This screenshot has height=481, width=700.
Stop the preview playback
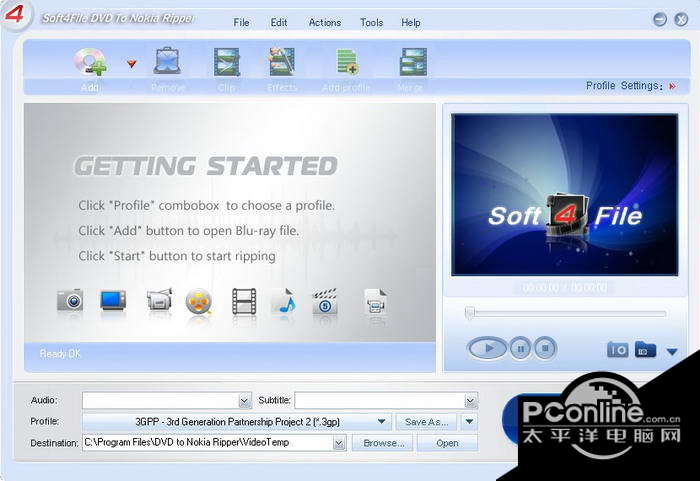tap(545, 348)
